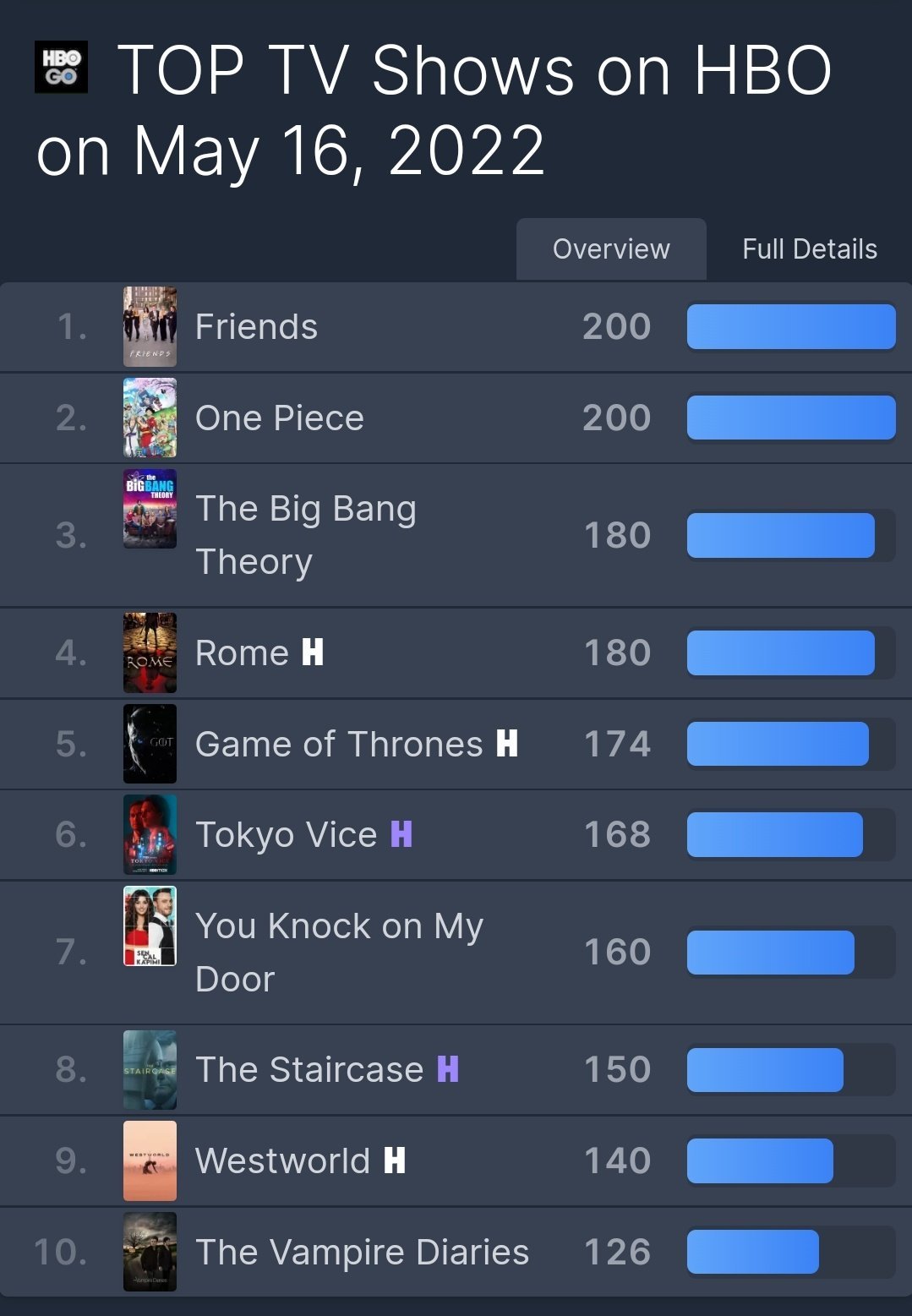Click the Rome poster thumbnail
912x1316 pixels.
[150, 653]
